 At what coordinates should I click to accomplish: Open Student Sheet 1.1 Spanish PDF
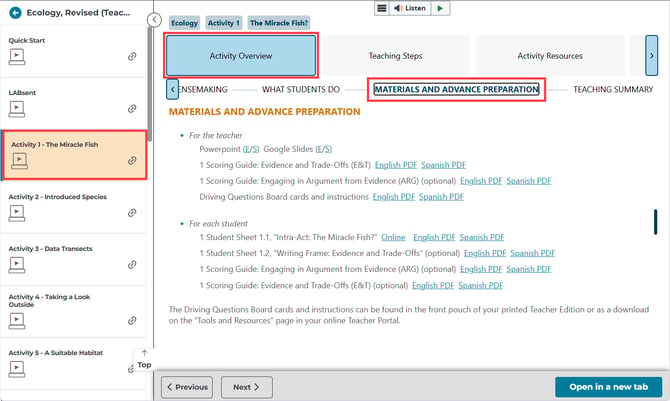[482, 237]
